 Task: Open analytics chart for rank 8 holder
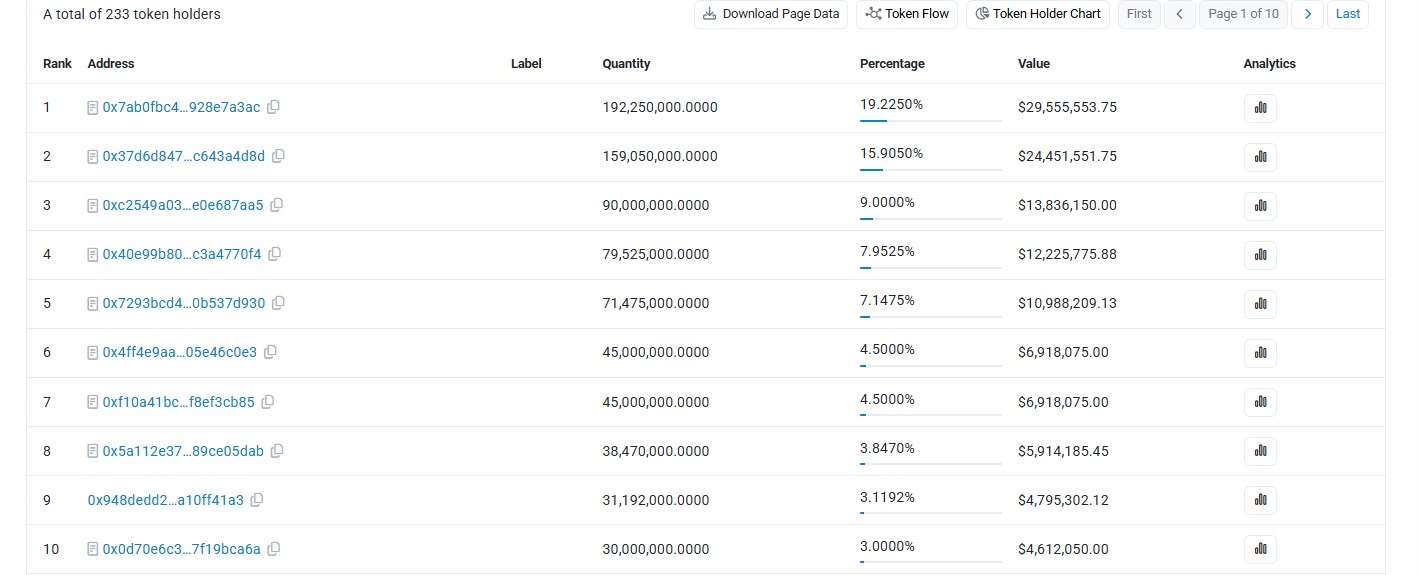coord(1260,451)
